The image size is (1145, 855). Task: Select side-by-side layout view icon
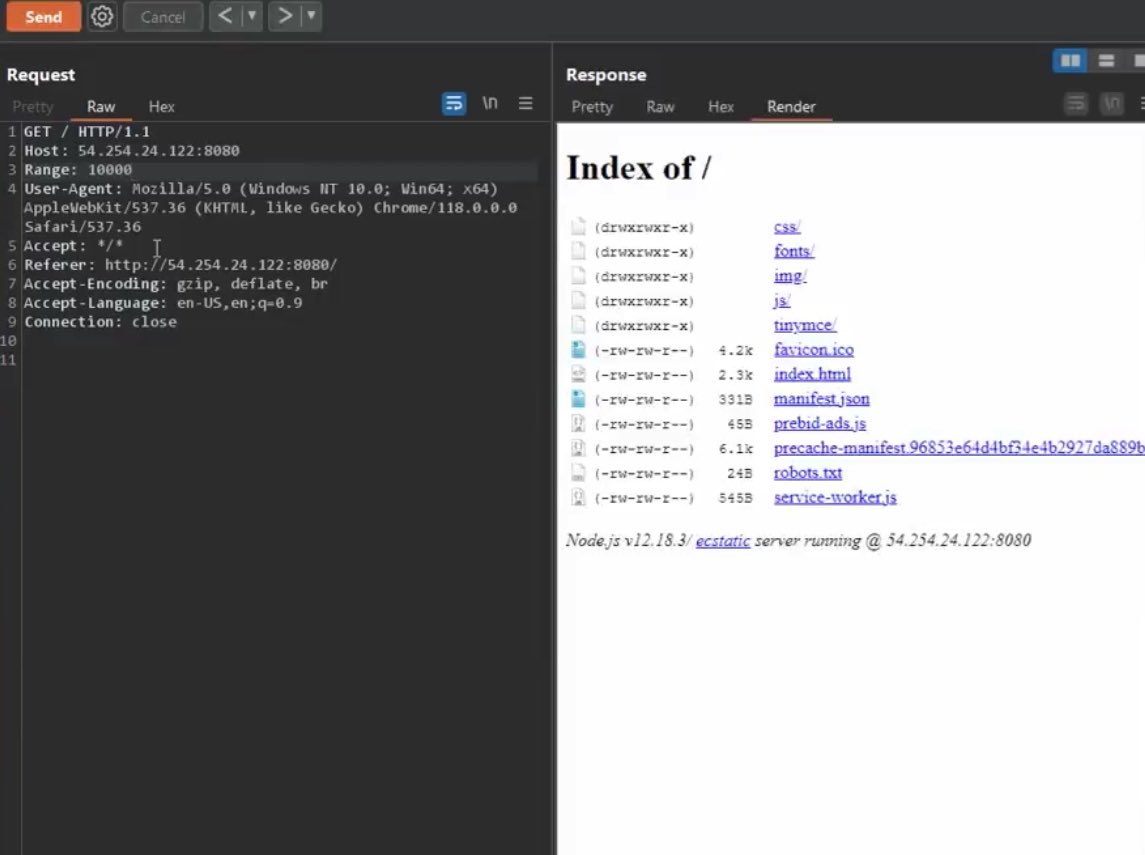[1071, 61]
